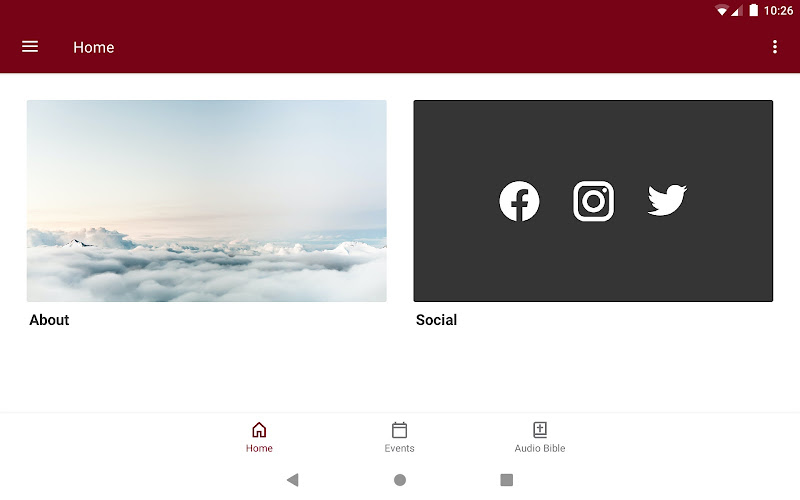Select the Events calendar icon
Screen dimensions: 800x500
tap(399, 430)
